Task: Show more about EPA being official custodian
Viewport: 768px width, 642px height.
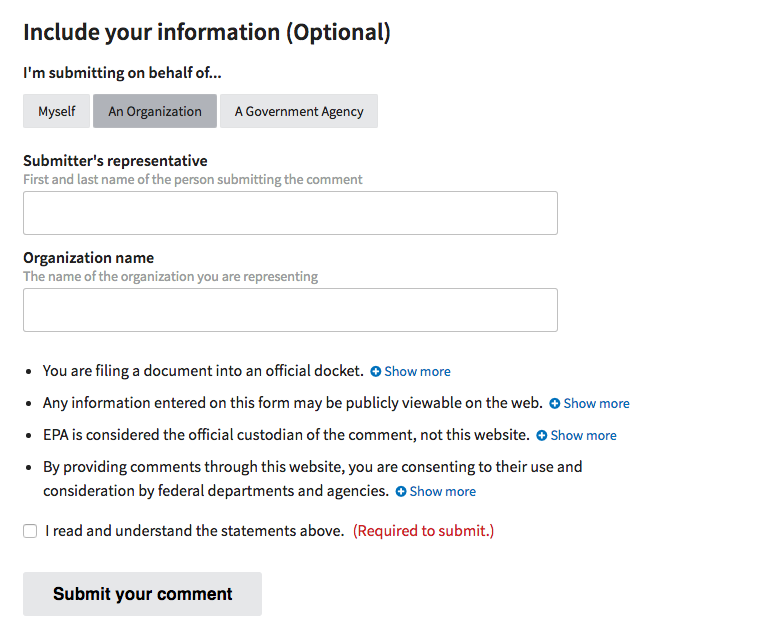Action: 583,436
